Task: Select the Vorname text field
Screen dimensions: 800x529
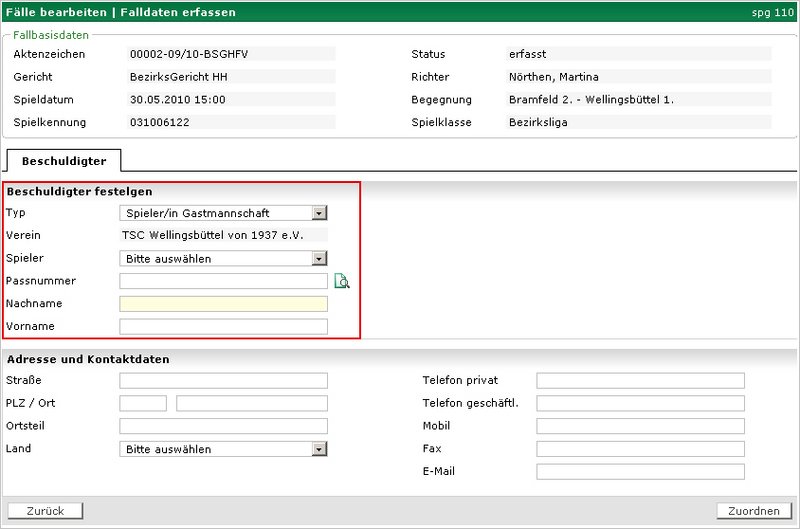Action: click(x=223, y=327)
